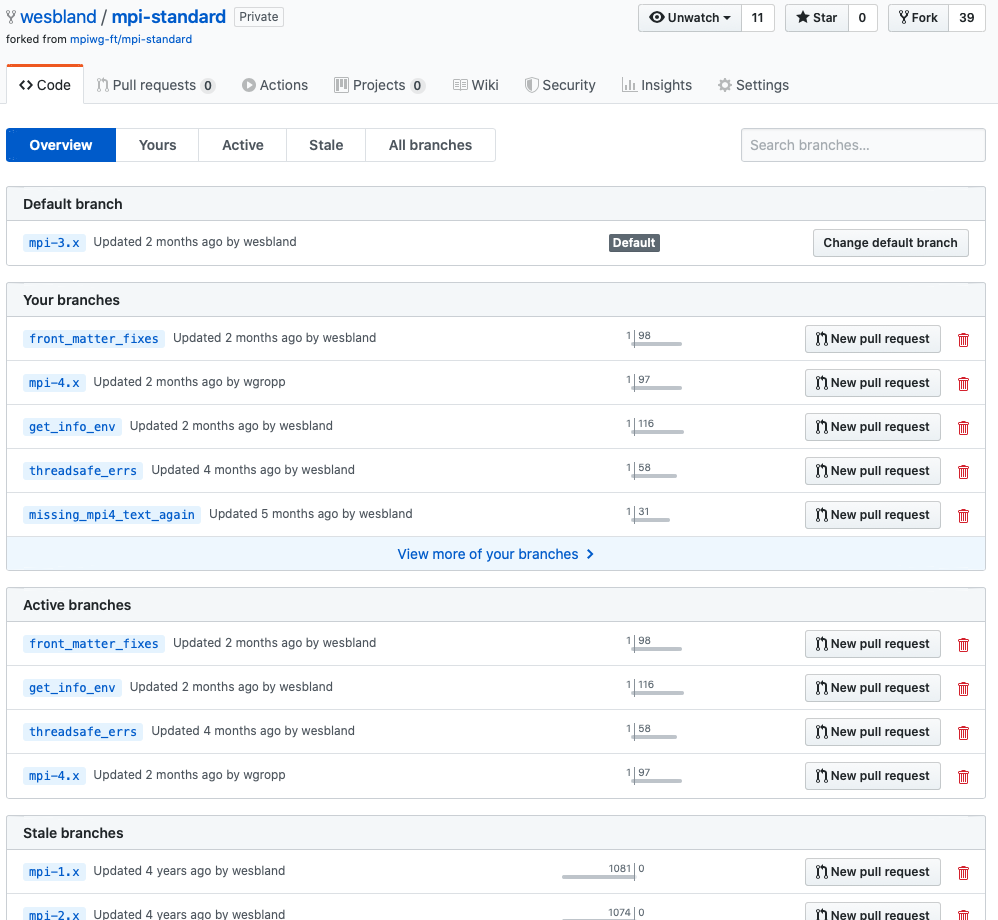Open the Pull requests tab

[156, 85]
